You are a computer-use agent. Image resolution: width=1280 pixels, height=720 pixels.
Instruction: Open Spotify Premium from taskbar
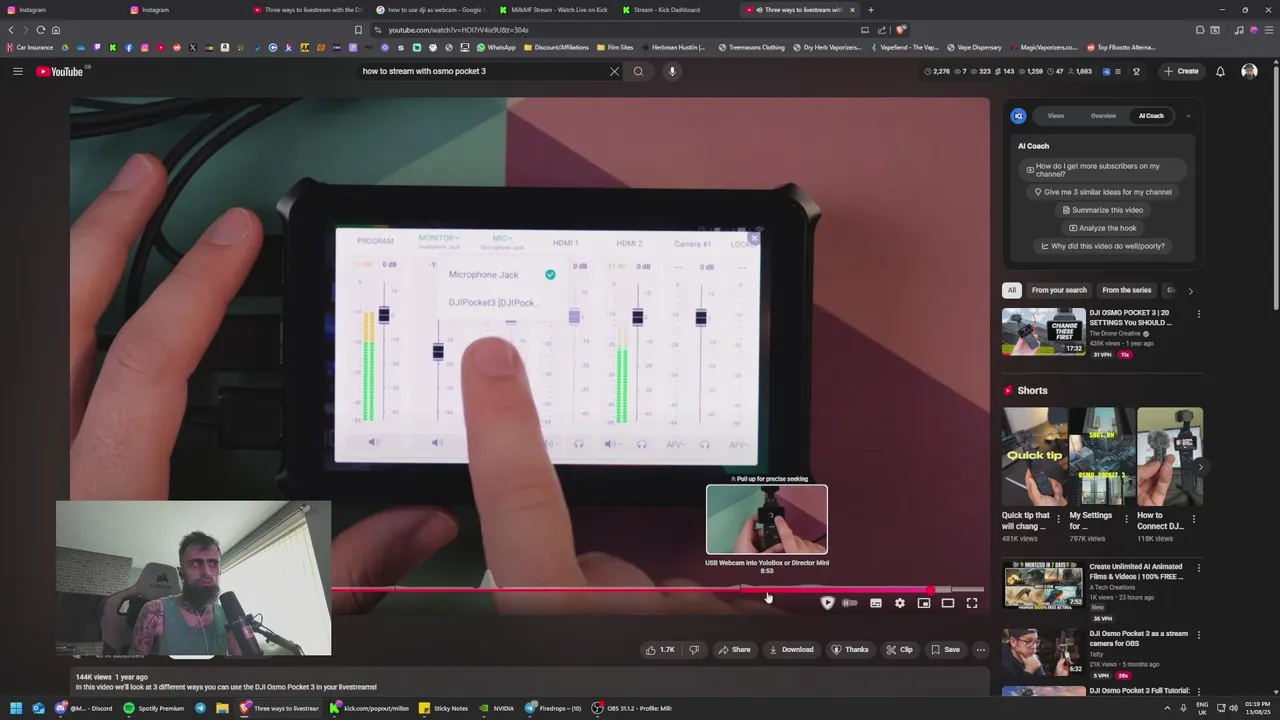[154, 708]
